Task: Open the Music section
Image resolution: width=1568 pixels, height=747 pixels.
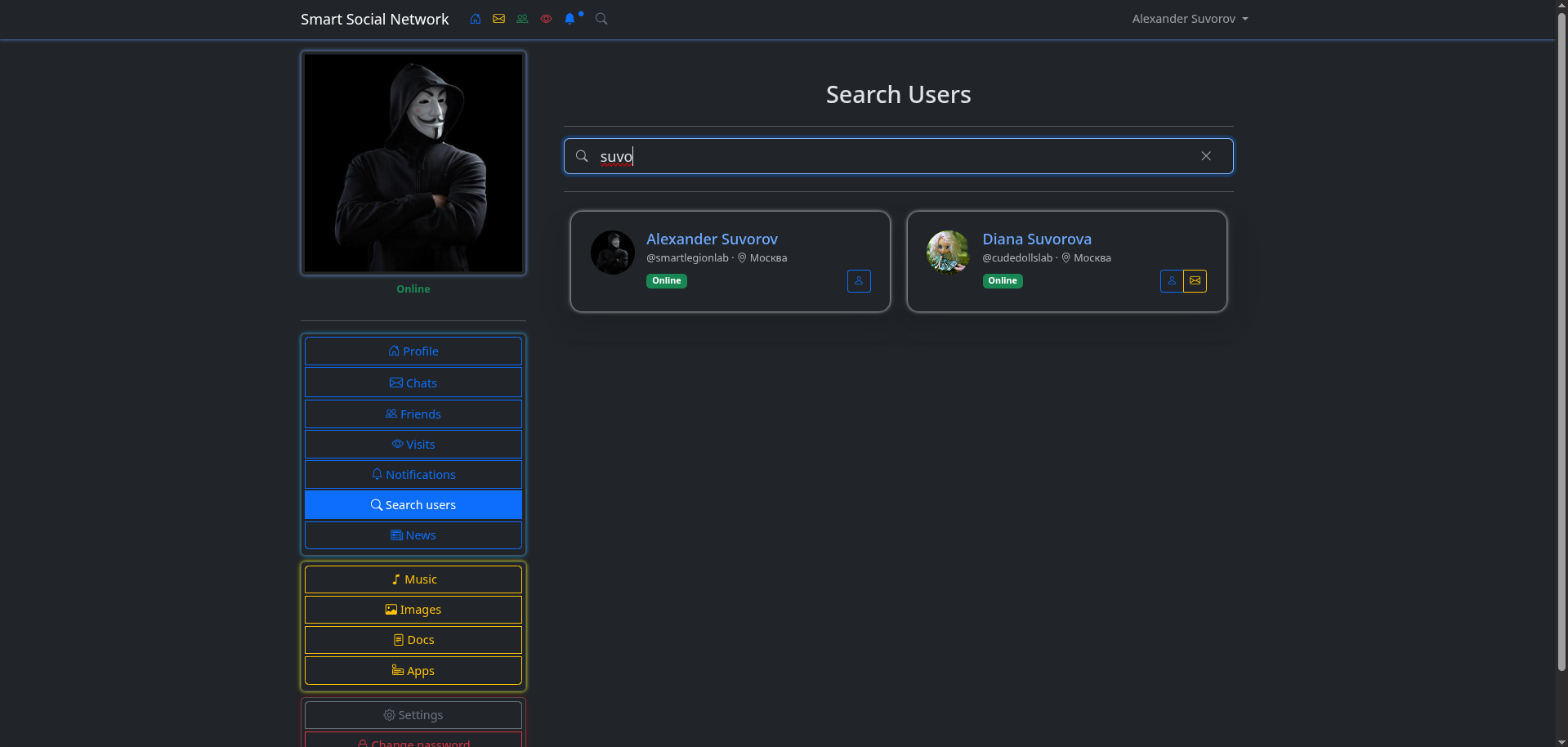Action: 413,579
